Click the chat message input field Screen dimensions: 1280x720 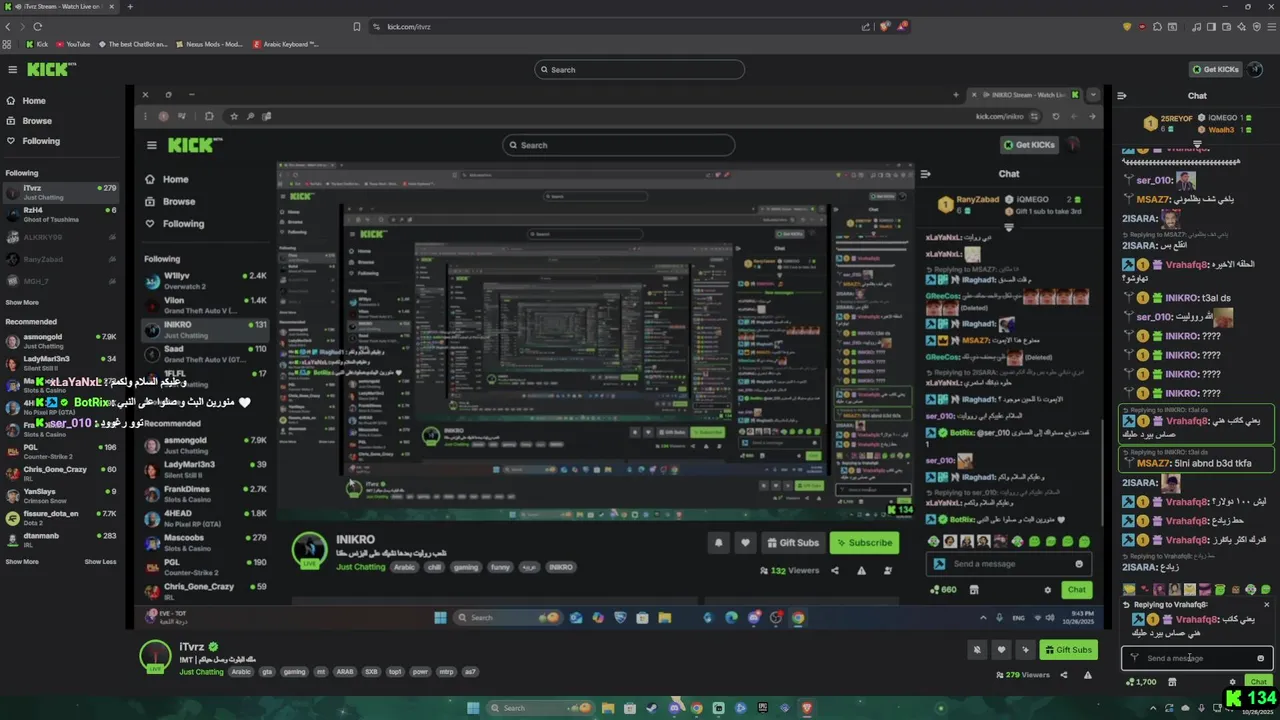pyautogui.click(x=1196, y=658)
